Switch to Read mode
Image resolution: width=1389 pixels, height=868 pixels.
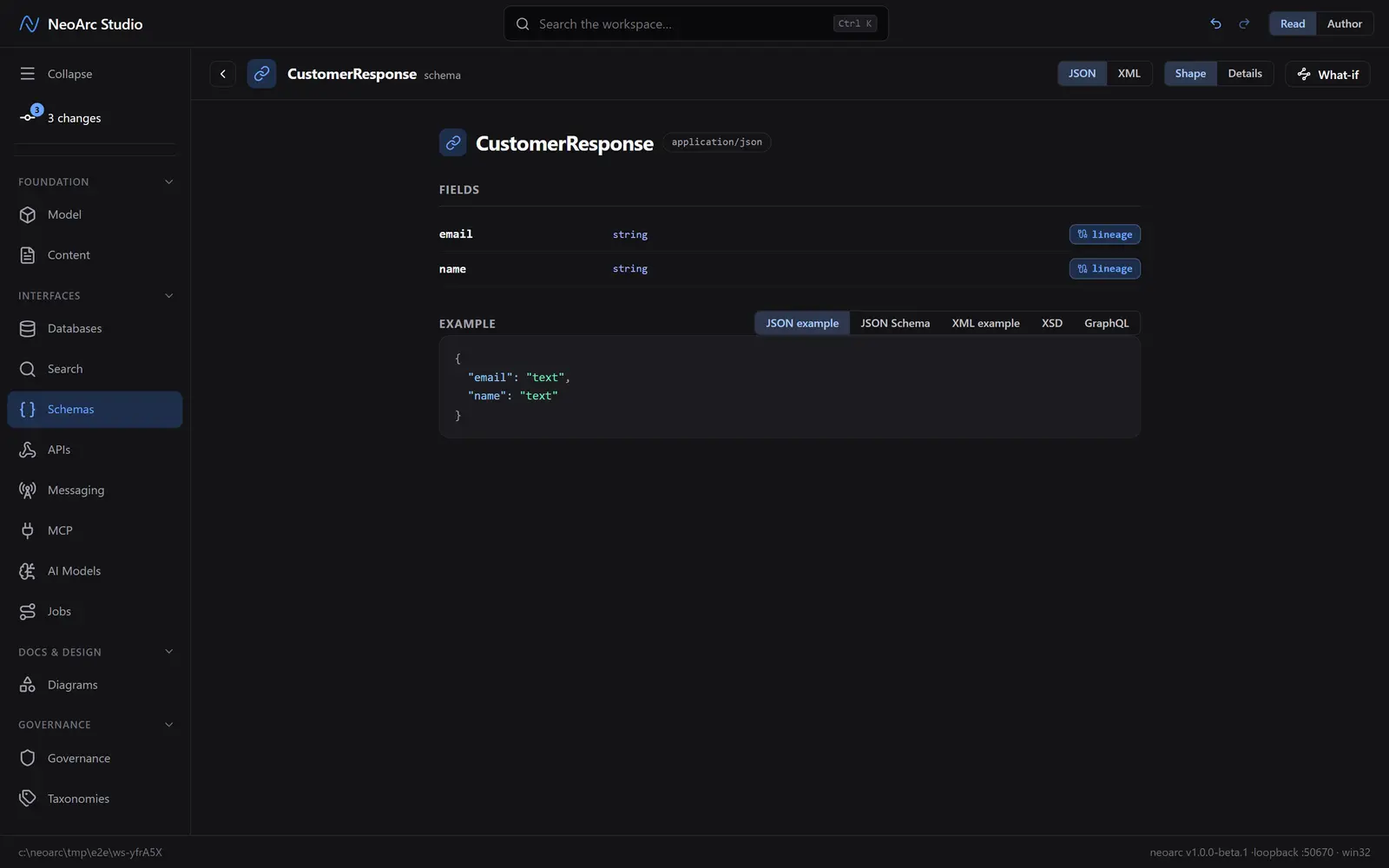[x=1293, y=23]
